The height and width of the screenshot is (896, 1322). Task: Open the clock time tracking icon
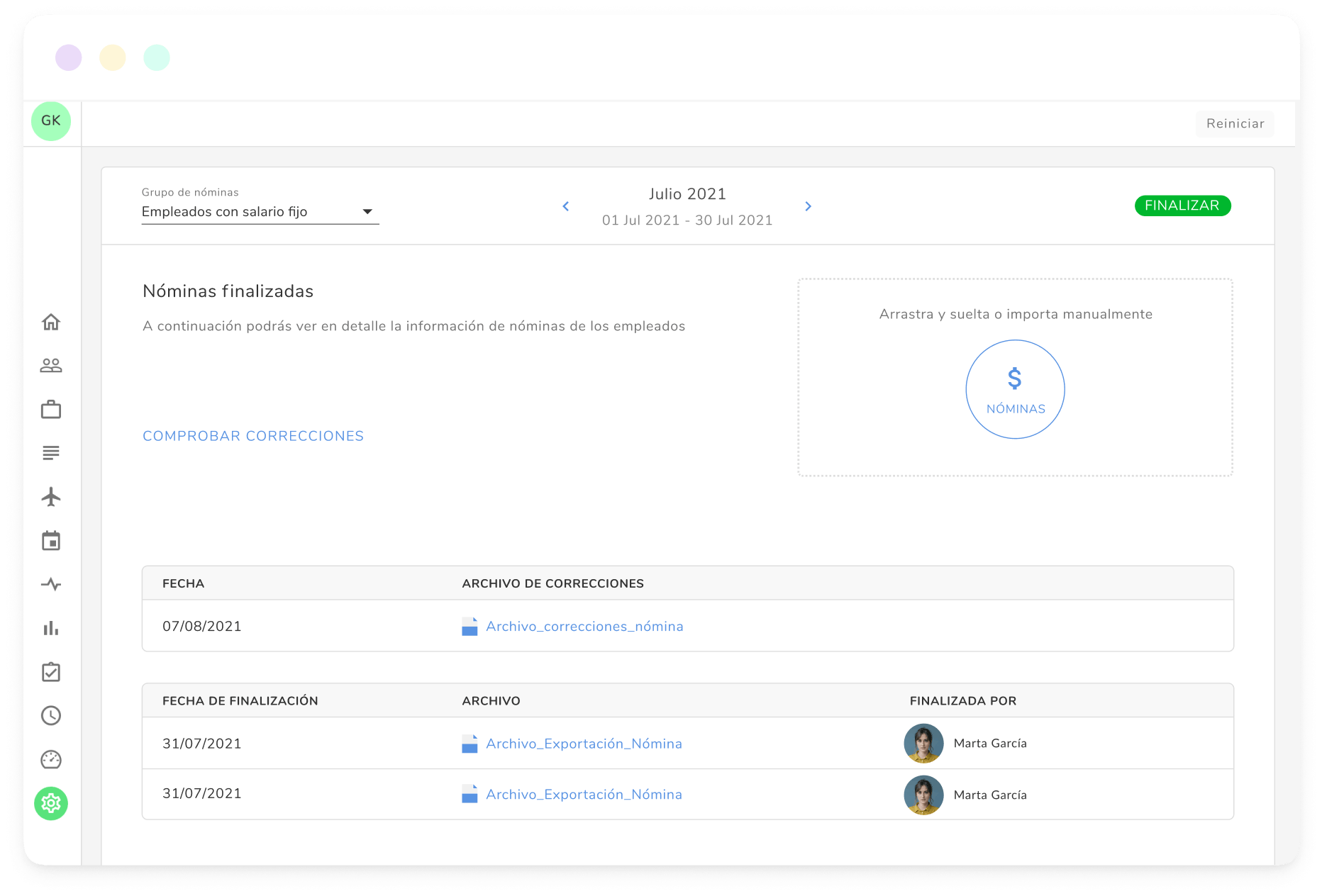[51, 716]
